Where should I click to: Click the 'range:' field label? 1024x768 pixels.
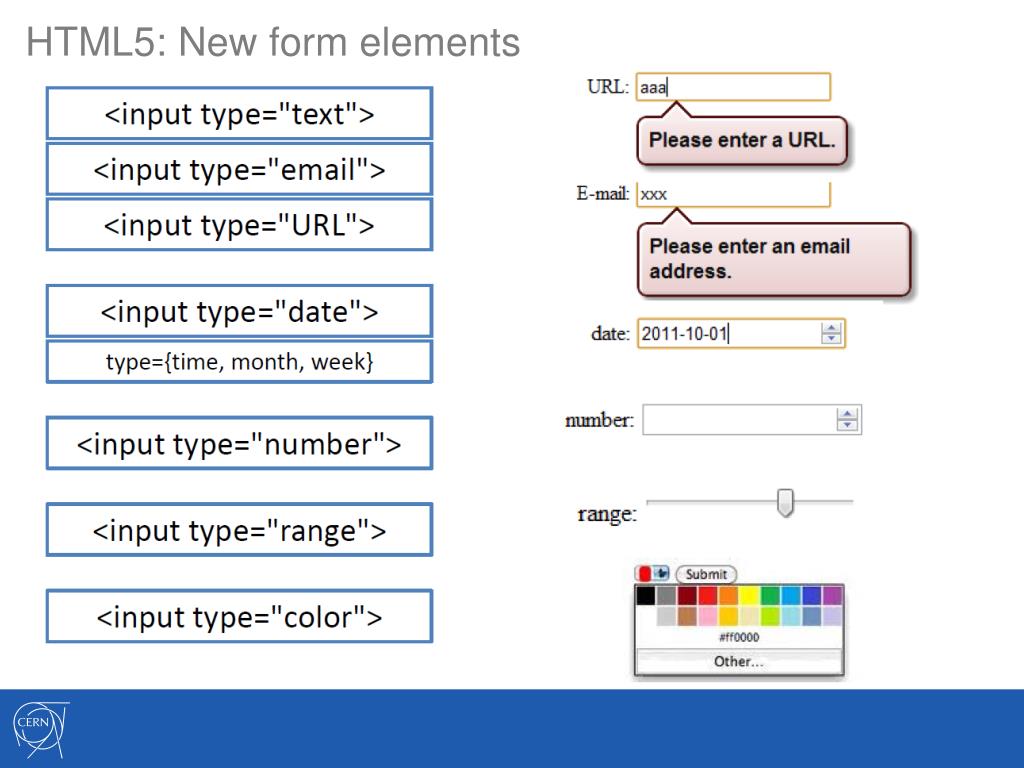click(x=607, y=515)
